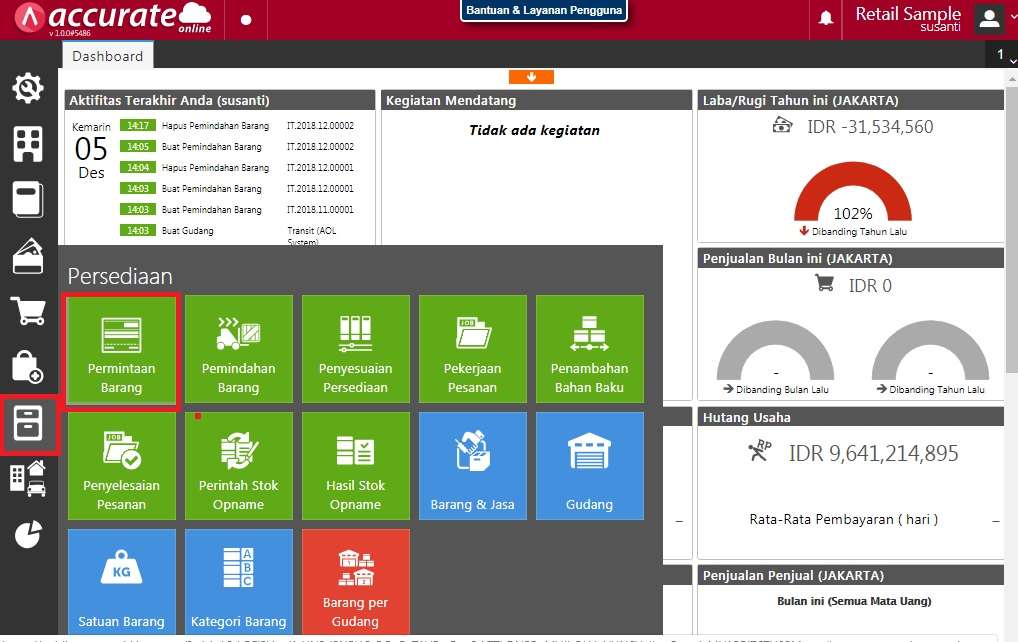Open the fixed assets building-and-car sidebar icon
The image size is (1018, 642).
coord(28,478)
